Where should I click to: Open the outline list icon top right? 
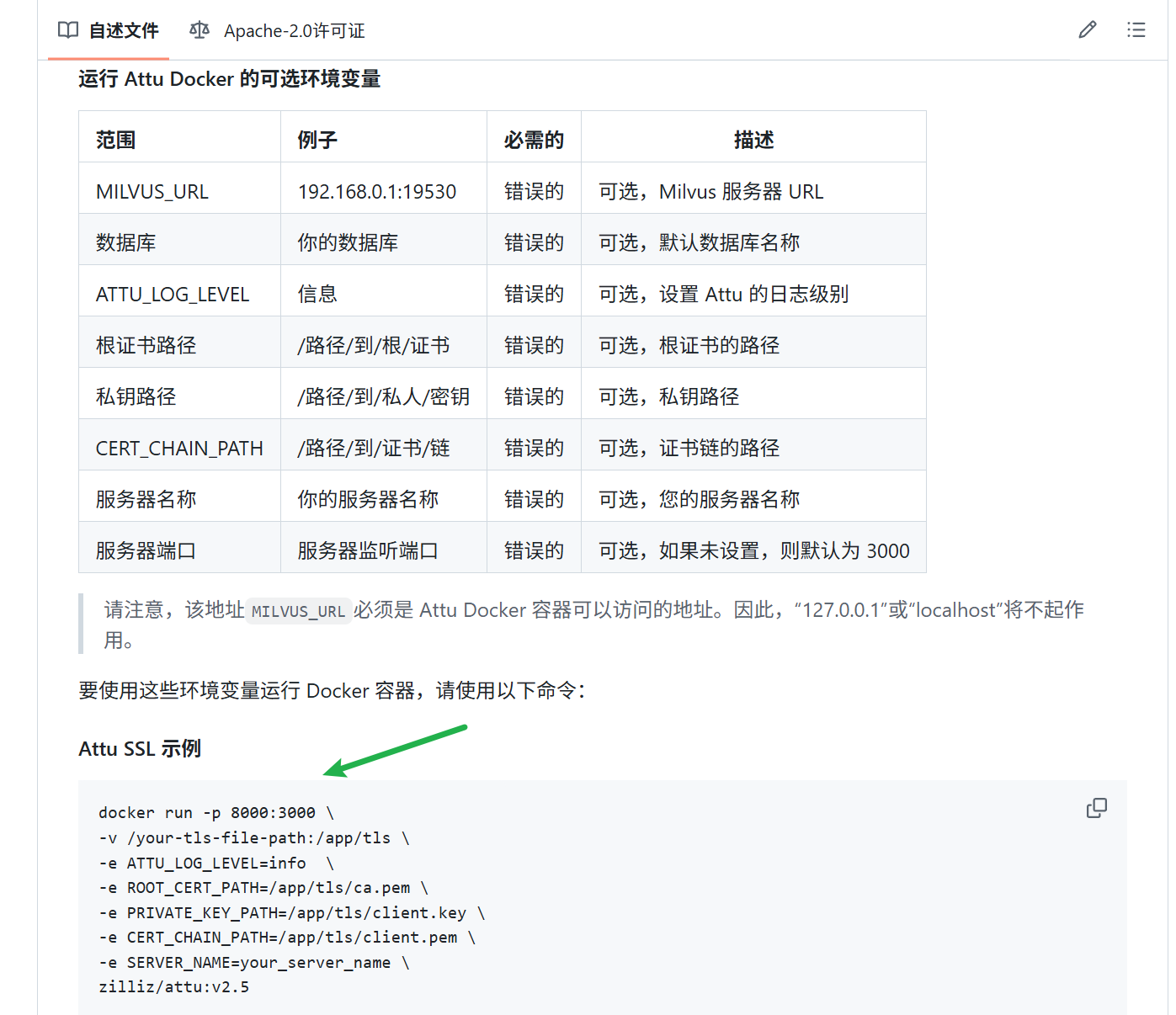point(1136,29)
